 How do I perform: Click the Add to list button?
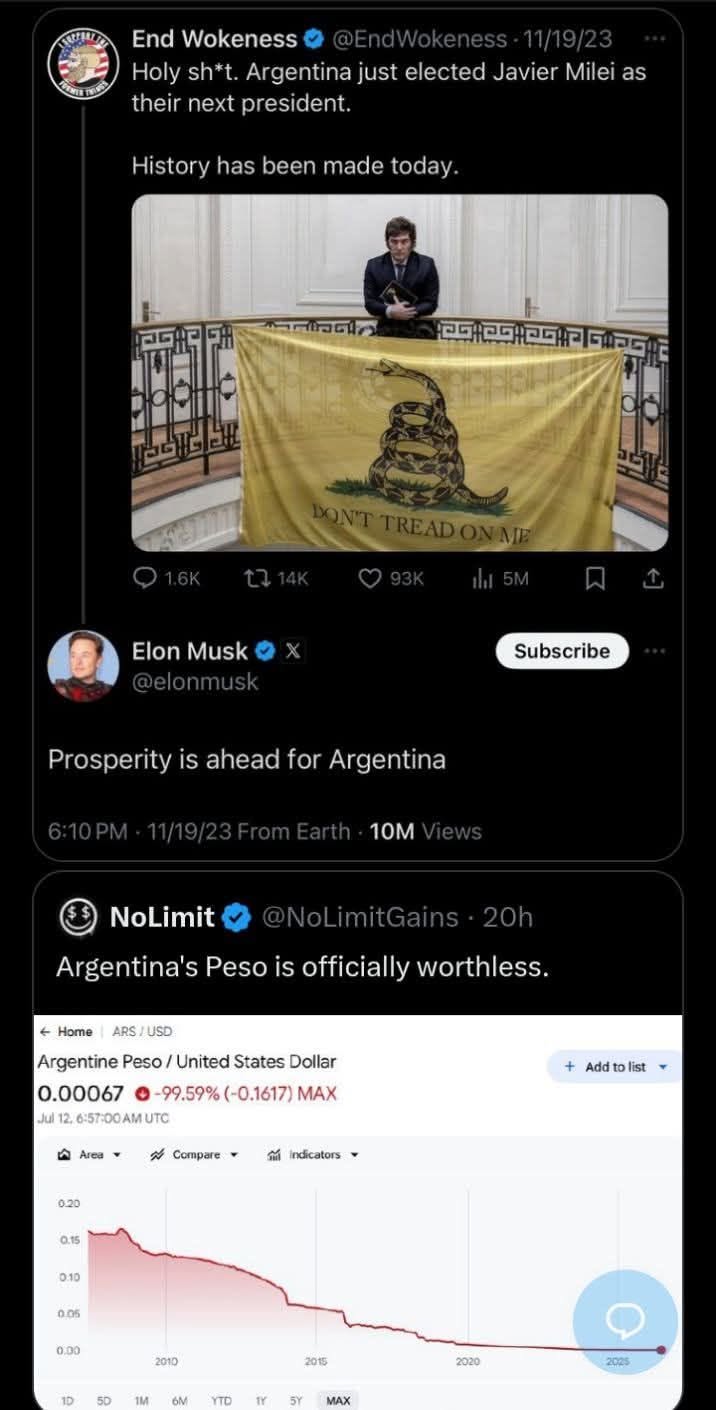[x=614, y=1067]
